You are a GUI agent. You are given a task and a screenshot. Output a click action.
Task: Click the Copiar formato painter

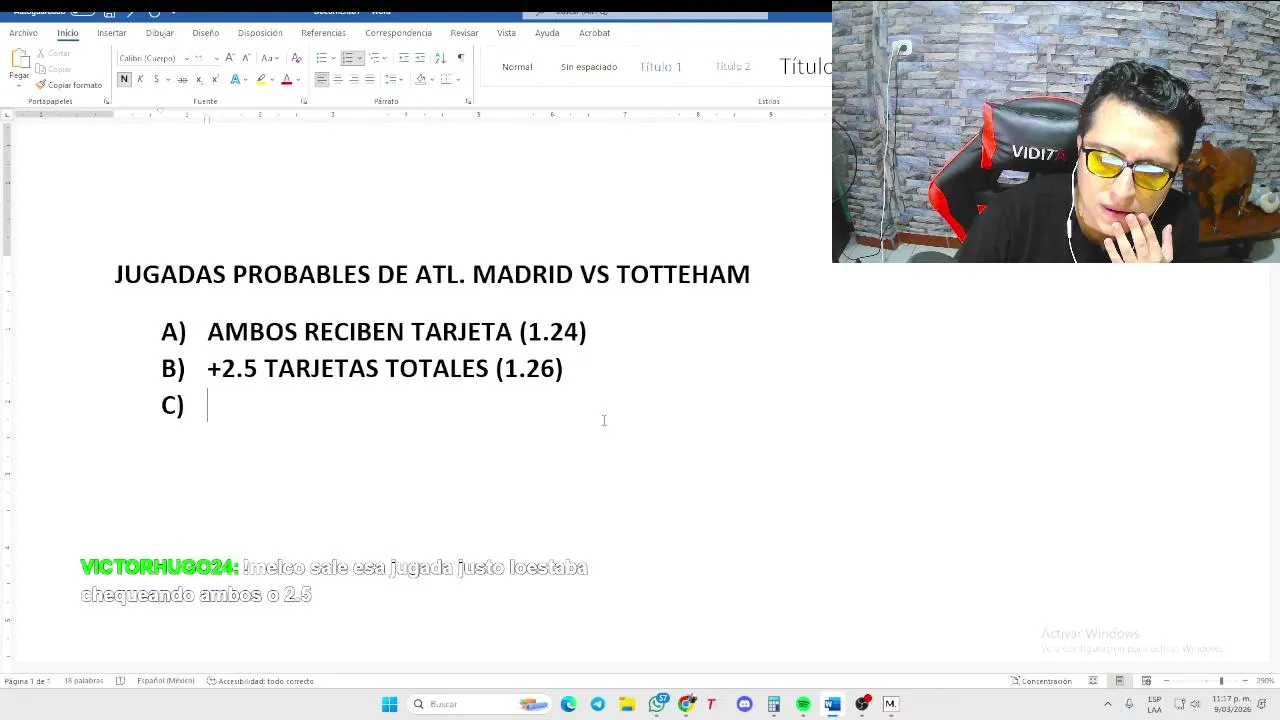[x=69, y=85]
